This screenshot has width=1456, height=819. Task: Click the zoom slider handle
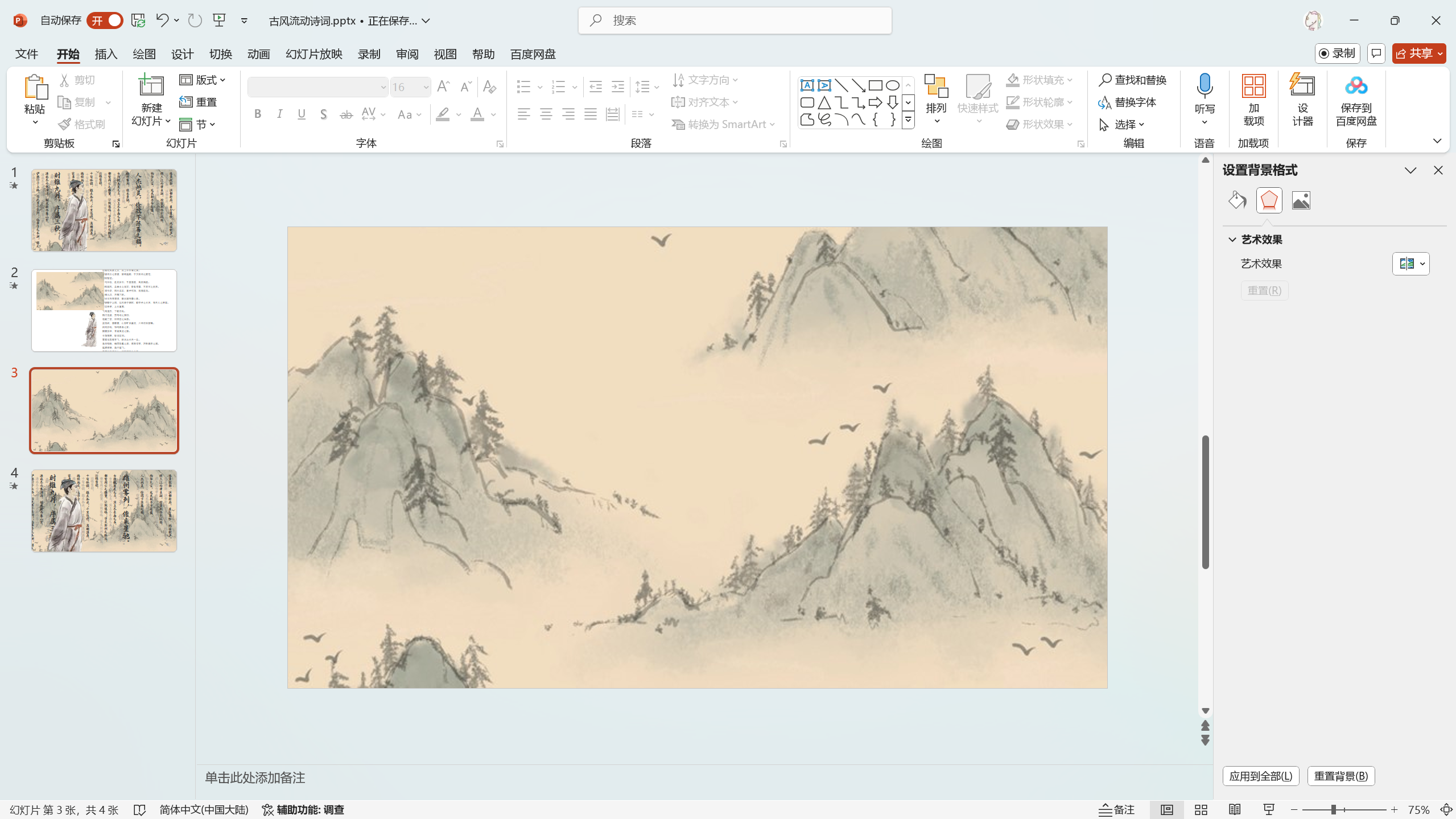(1333, 809)
